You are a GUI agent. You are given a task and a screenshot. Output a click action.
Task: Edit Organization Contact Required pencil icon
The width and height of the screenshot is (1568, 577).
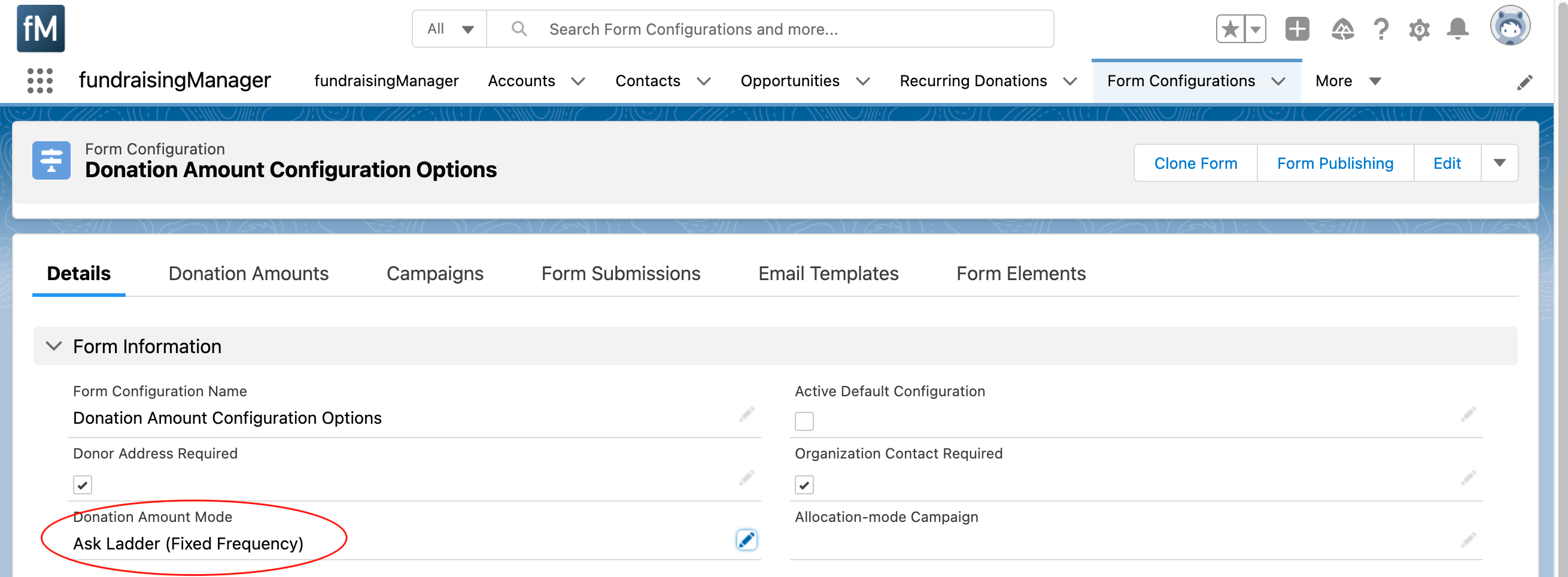click(1467, 478)
